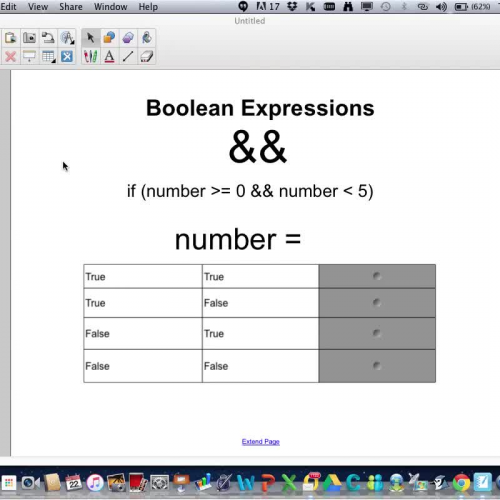The image size is (500, 500).
Task: Click the Screen Shade icon
Action: click(x=29, y=56)
